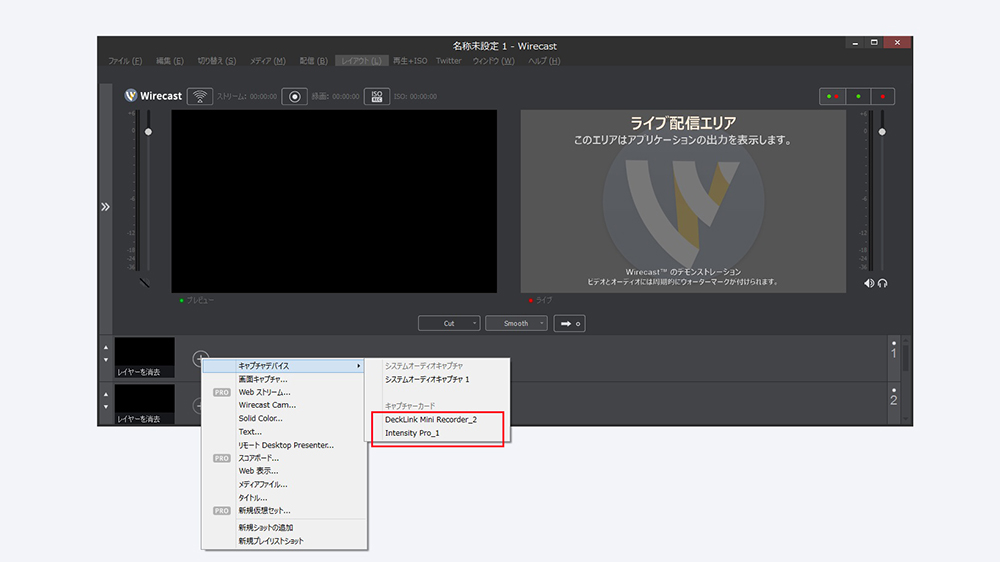Open the Twitter menu

pyautogui.click(x=448, y=61)
